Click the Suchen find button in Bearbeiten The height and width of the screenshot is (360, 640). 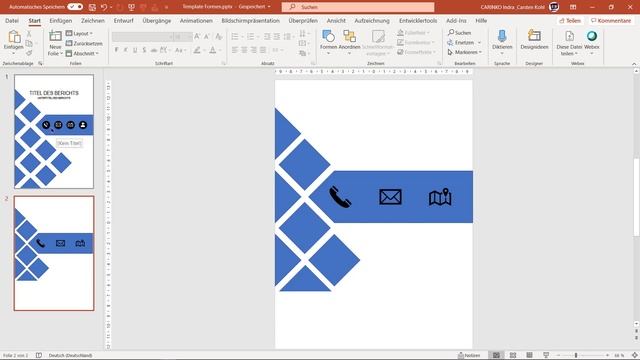[460, 33]
